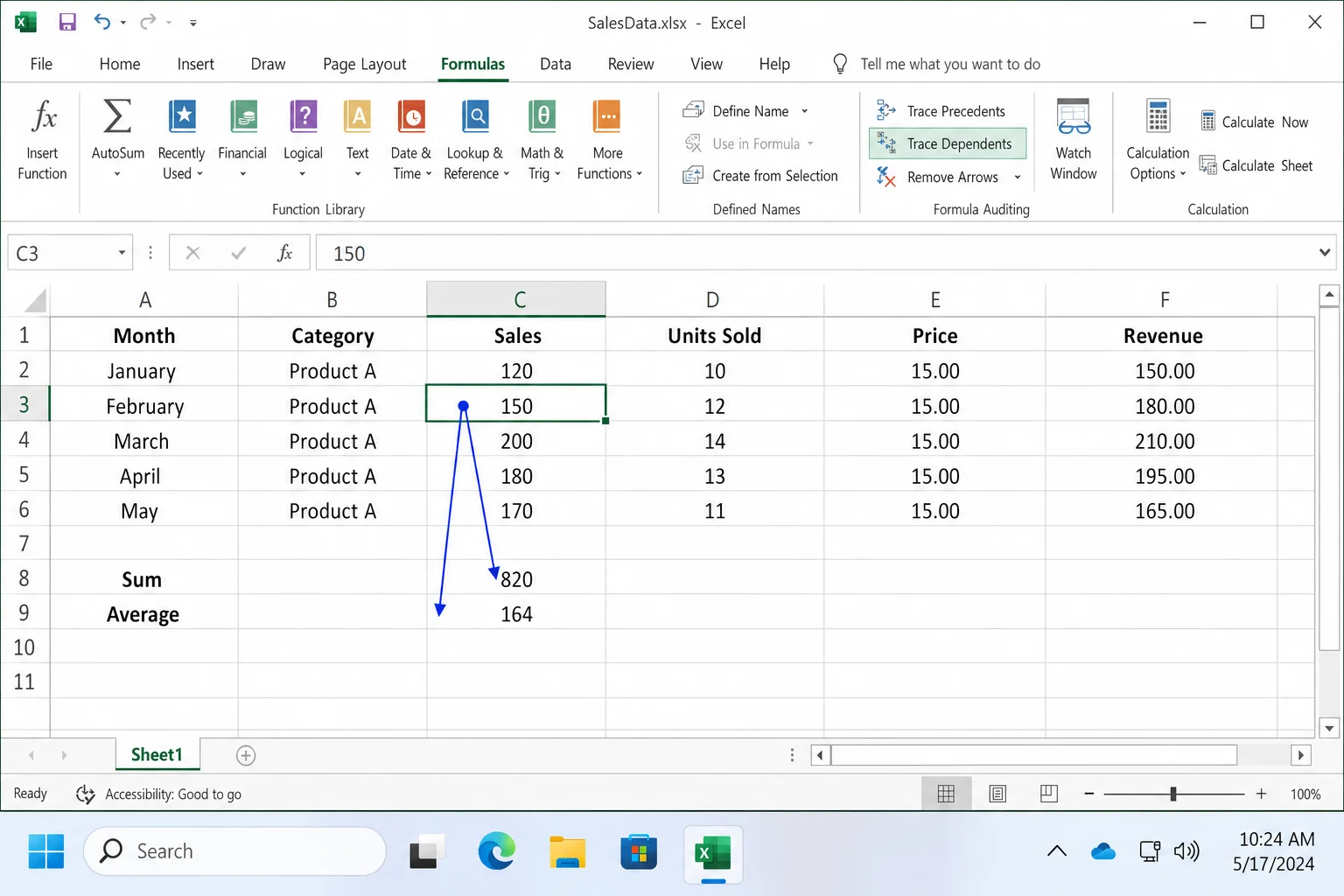This screenshot has height=896, width=1344.
Task: Click the zoom in plus button
Action: coord(1261,794)
